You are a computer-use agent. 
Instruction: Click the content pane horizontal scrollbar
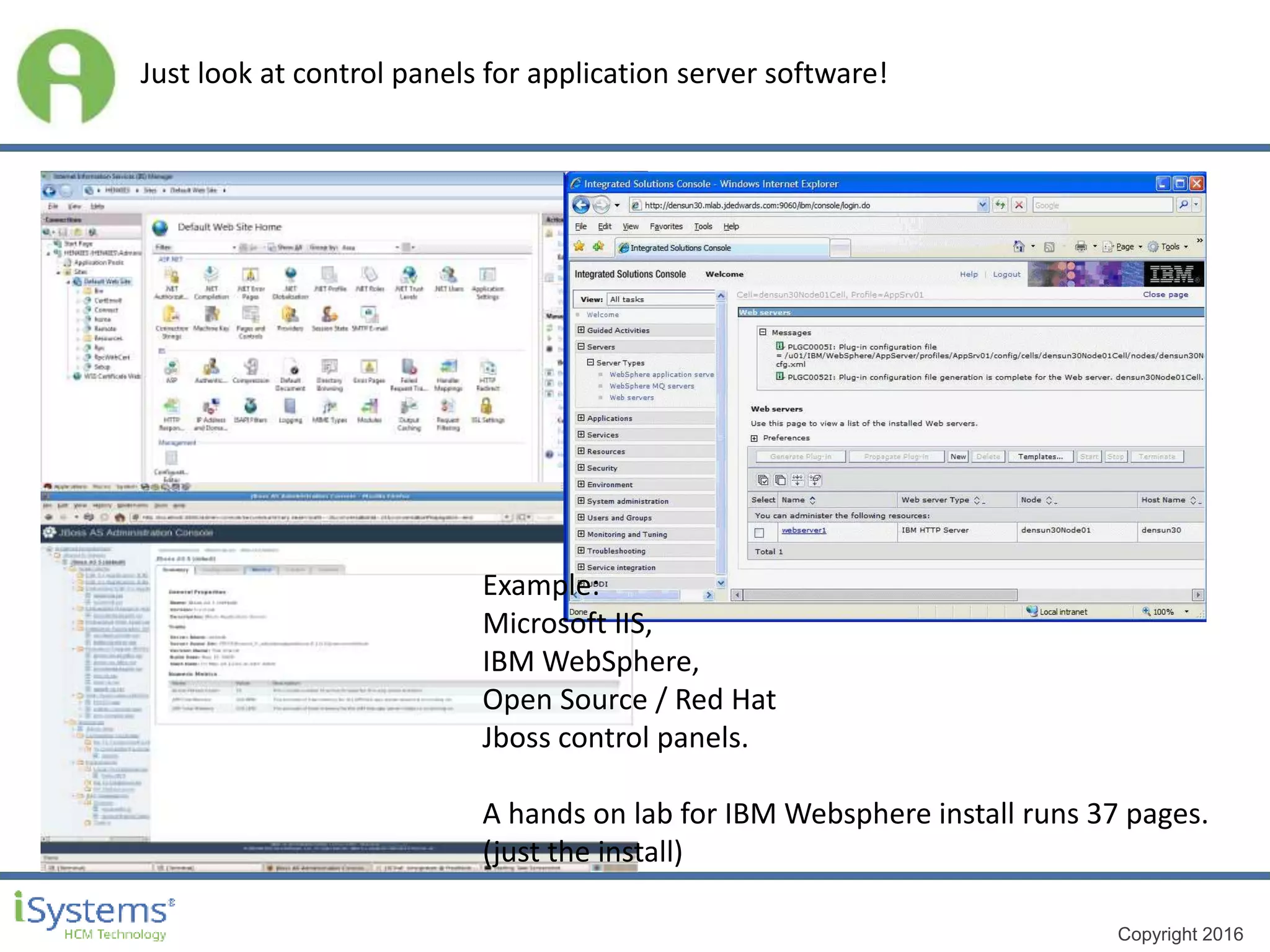(x=880, y=595)
